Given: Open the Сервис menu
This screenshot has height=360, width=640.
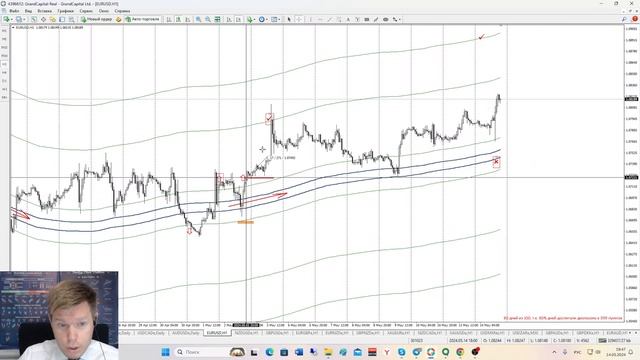Looking at the screenshot, I should [86, 11].
